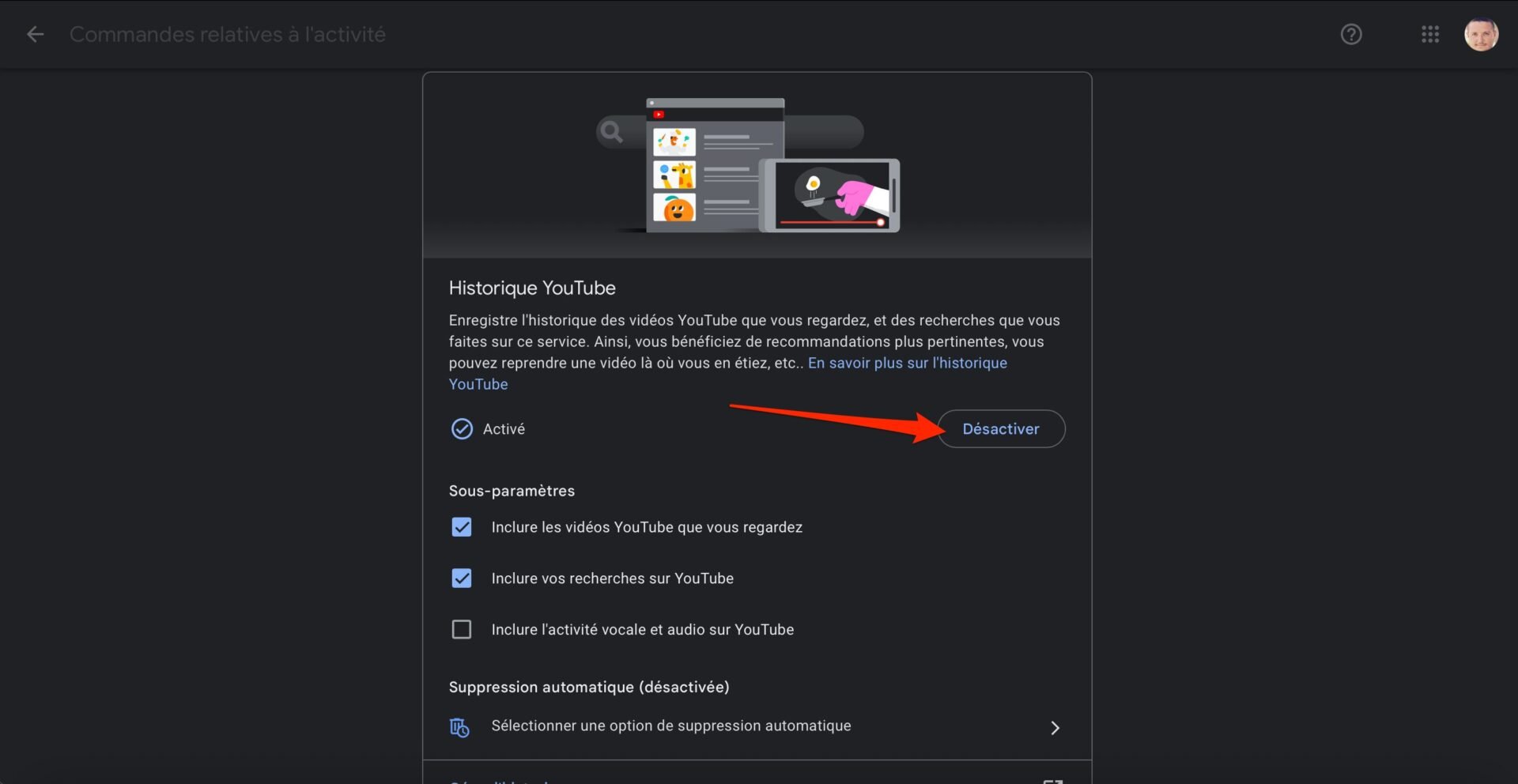1518x784 pixels.
Task: Click the 'Activé' status label
Action: [x=504, y=428]
